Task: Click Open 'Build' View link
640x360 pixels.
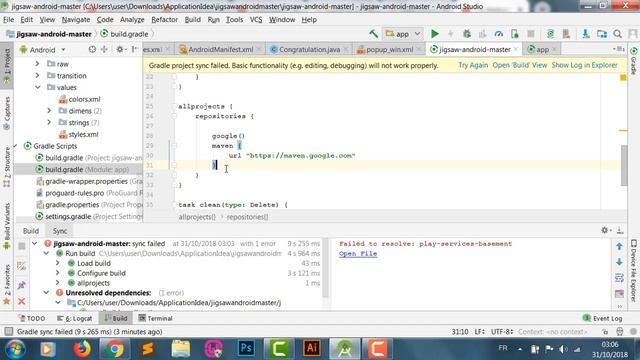Action: pos(520,65)
